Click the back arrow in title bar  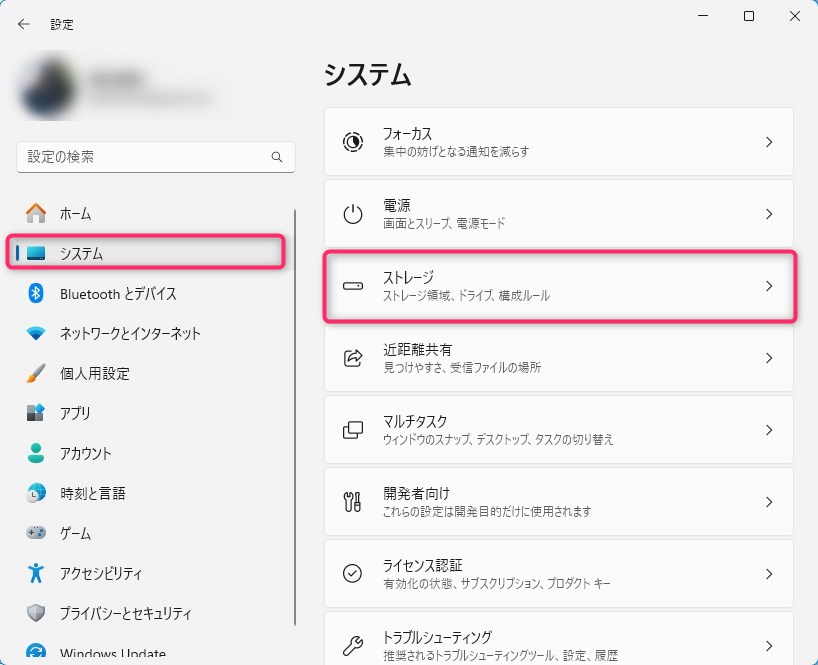pos(24,24)
